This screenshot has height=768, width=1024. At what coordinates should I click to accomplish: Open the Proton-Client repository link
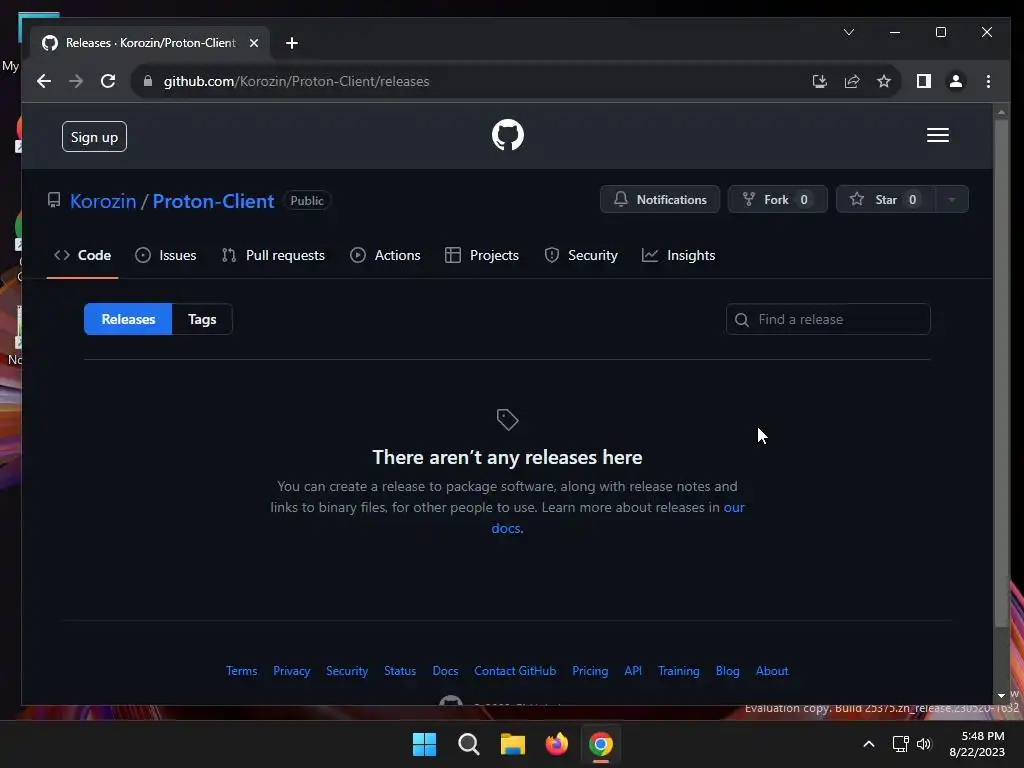pos(214,201)
